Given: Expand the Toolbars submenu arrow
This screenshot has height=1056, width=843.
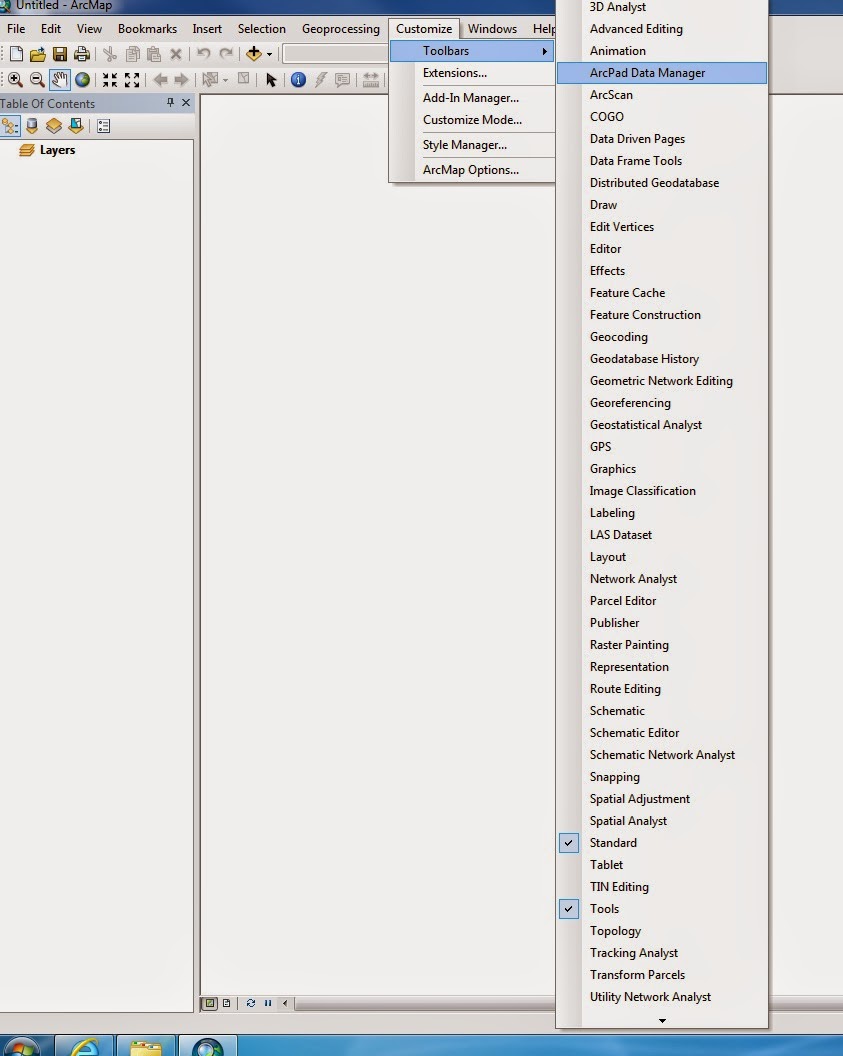Looking at the screenshot, I should pos(544,51).
